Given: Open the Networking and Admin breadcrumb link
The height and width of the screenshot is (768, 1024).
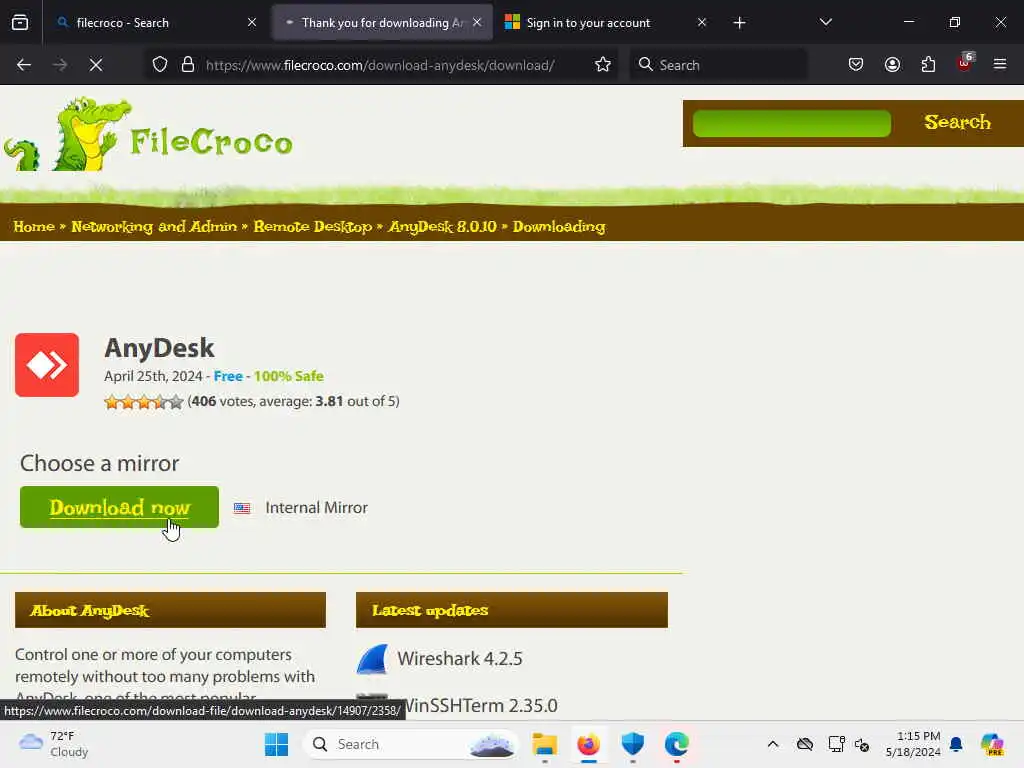Looking at the screenshot, I should (x=154, y=227).
